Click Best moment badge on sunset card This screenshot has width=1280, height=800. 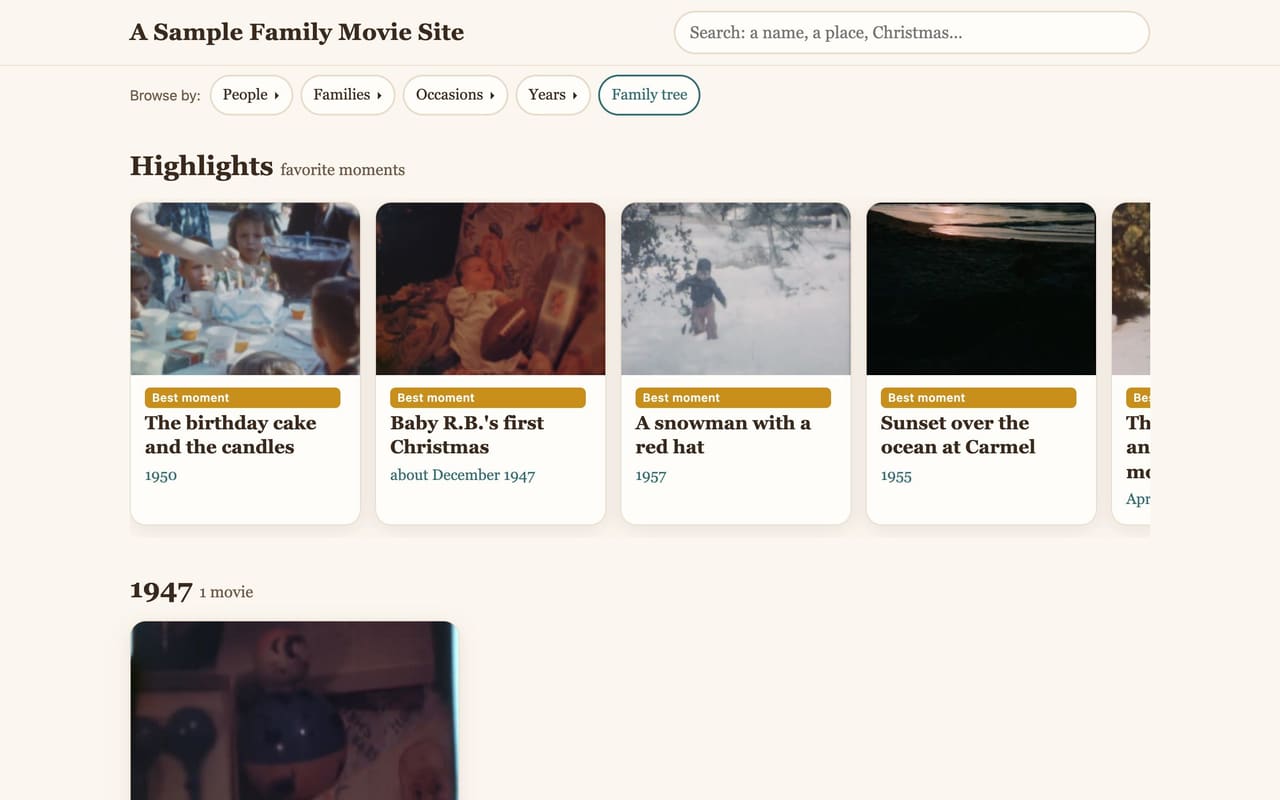click(x=978, y=398)
